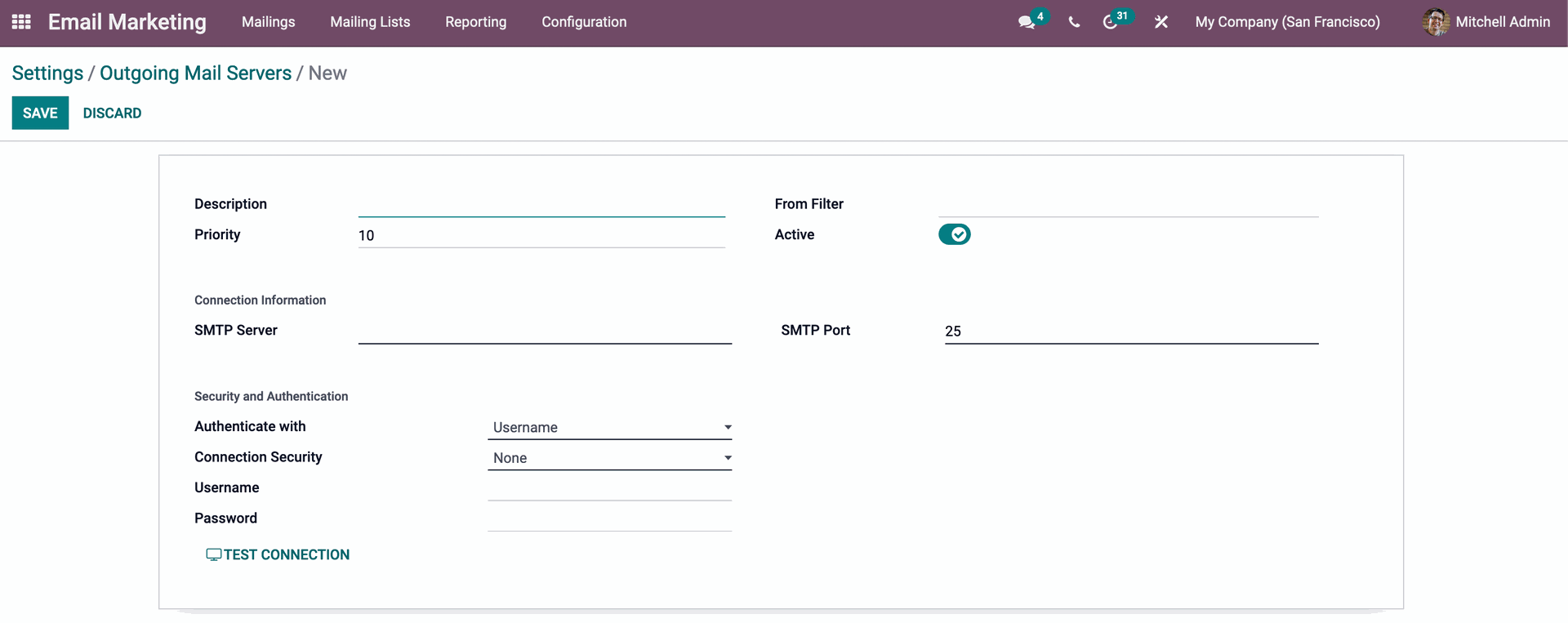Click the Test Connection monitor icon
Viewport: 1568px width, 623px height.
pos(214,554)
